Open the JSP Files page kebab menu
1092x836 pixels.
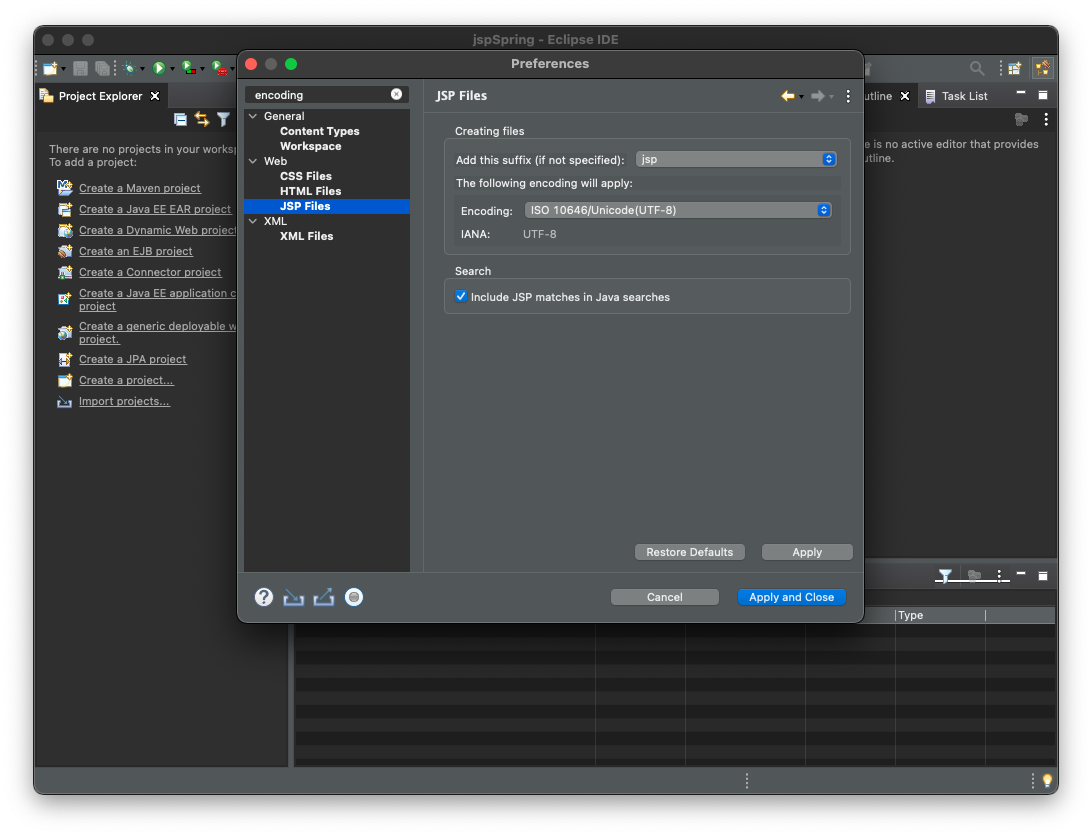pos(848,96)
